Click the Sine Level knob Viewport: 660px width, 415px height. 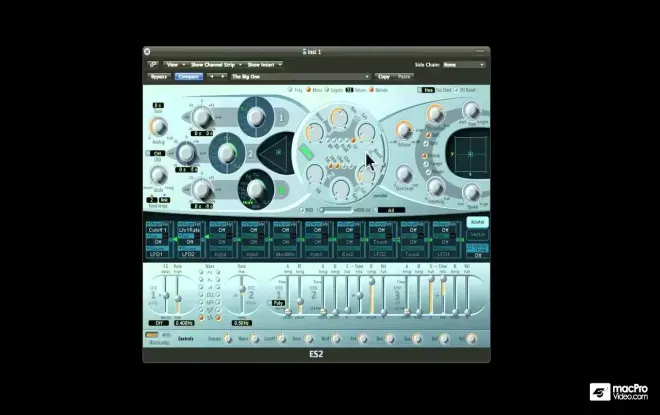point(404,173)
